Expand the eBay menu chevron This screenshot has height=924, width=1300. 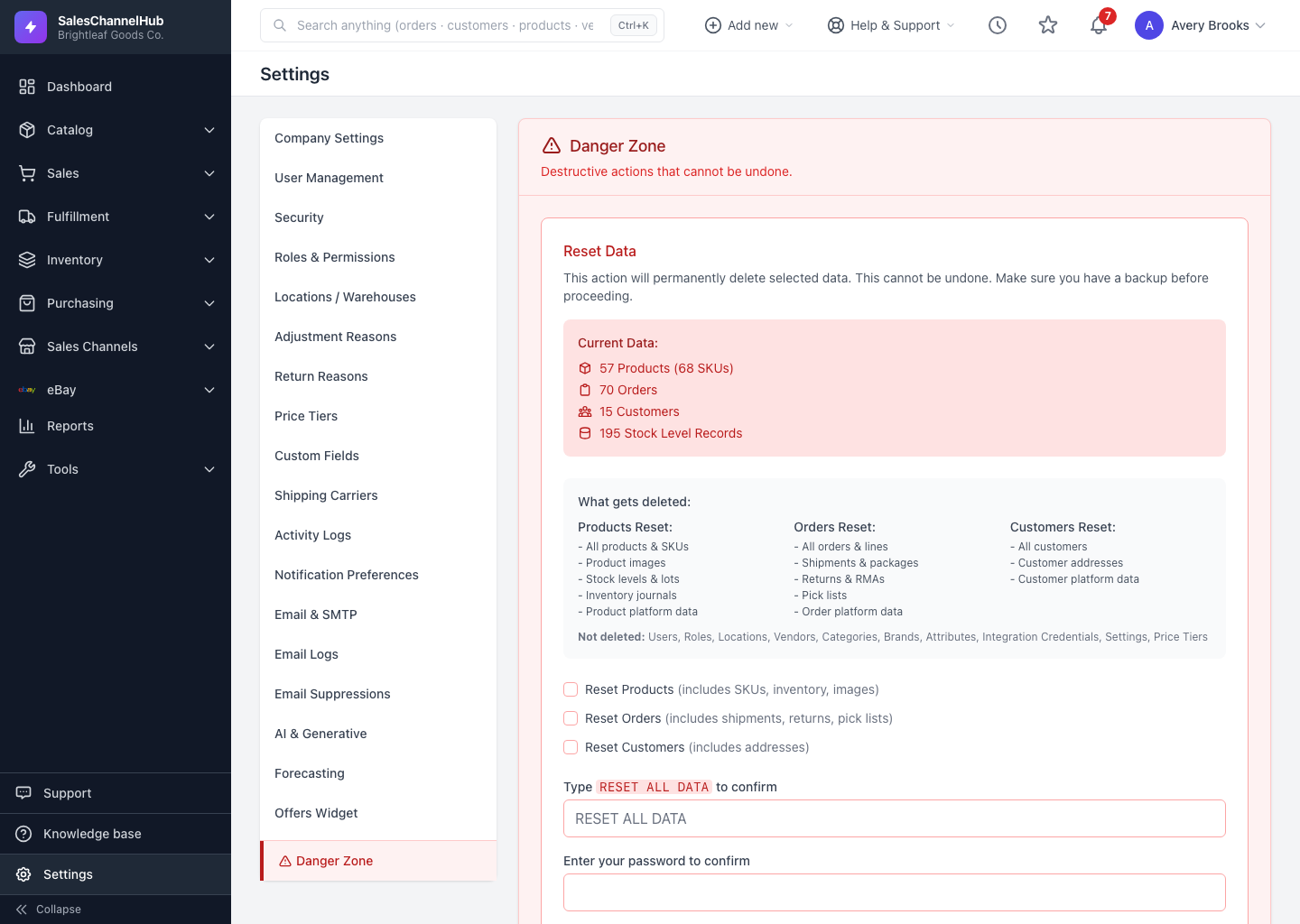point(209,390)
